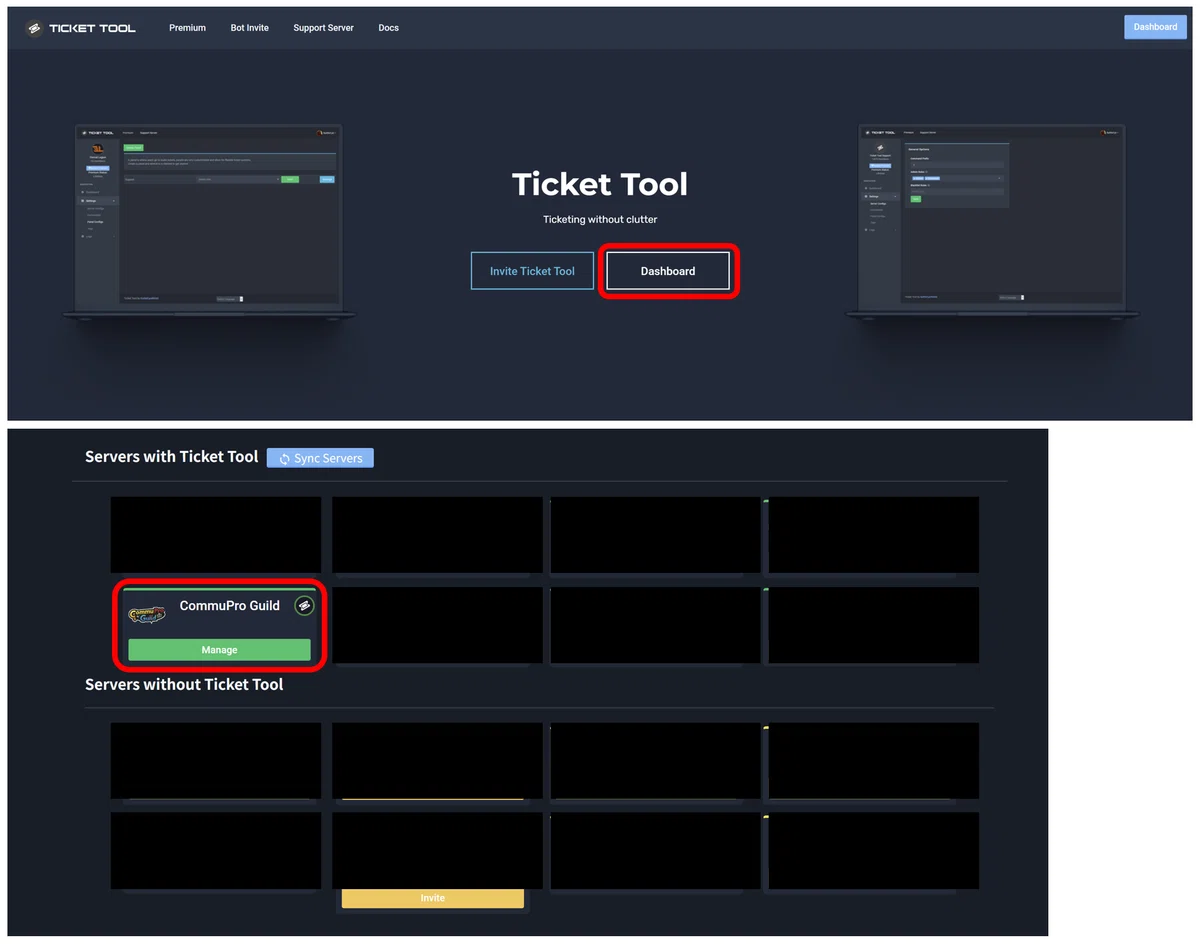The width and height of the screenshot is (1200, 944).
Task: Open the Premium nav link
Action: click(187, 28)
